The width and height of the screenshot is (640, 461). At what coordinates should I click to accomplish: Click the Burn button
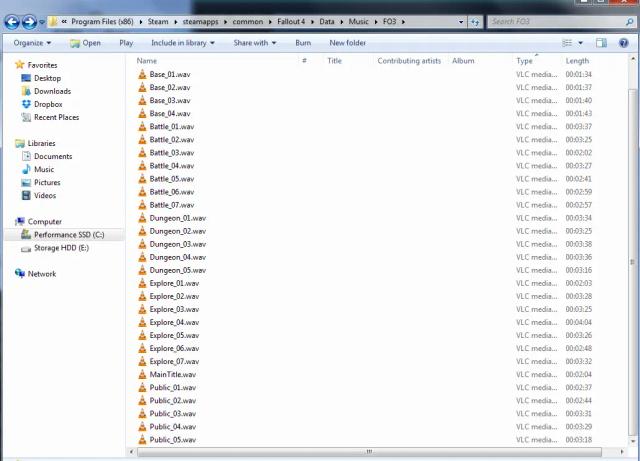[303, 43]
